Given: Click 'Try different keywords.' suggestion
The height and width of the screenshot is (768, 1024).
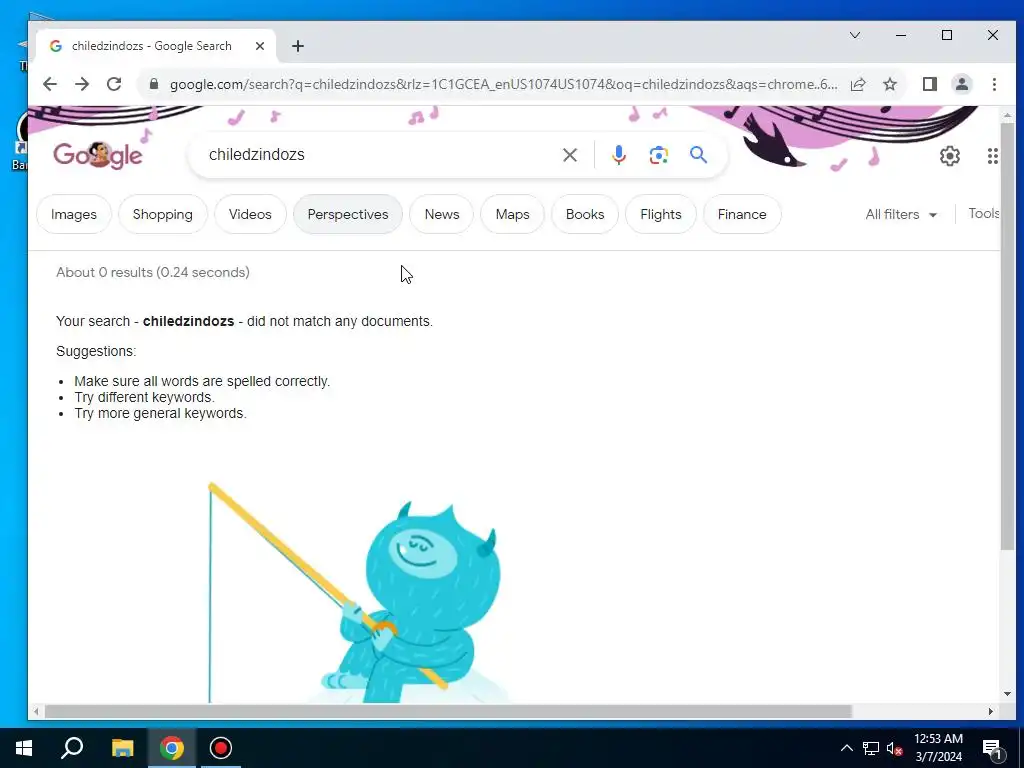Looking at the screenshot, I should pos(144,397).
